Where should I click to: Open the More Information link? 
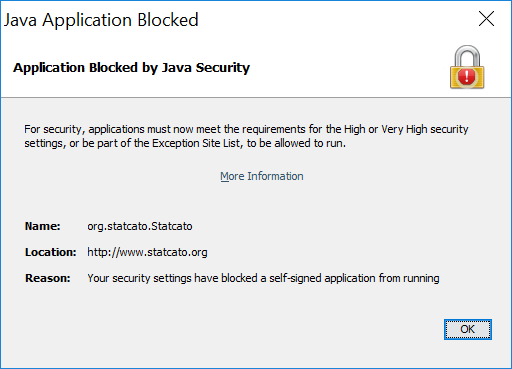coord(262,176)
